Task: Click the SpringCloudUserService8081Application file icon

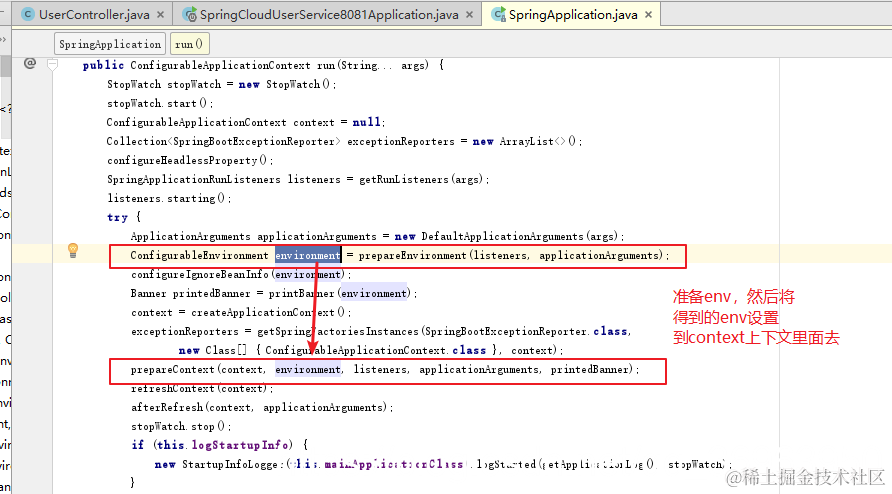Action: pyautogui.click(x=189, y=15)
